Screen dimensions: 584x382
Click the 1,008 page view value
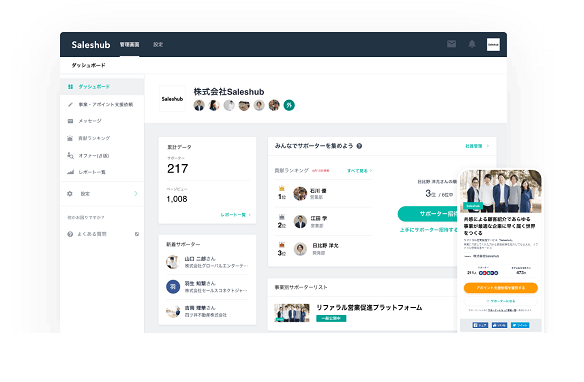(177, 199)
